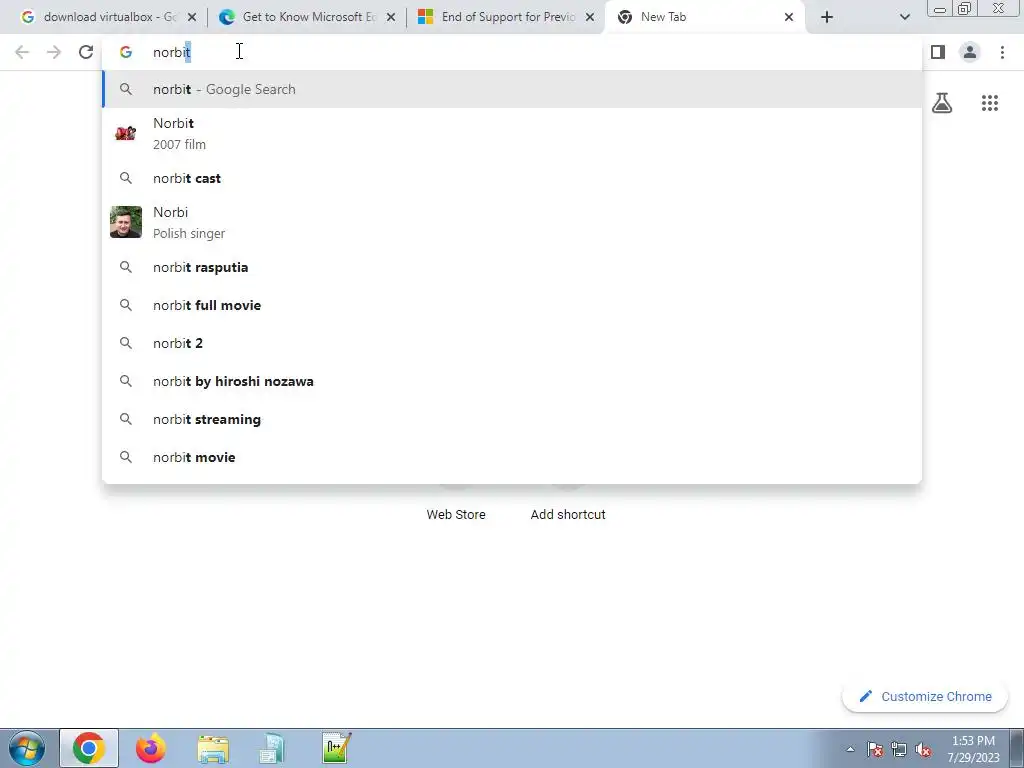Choose Norbi Polish singer suggestion
This screenshot has width=1024, height=768.
click(512, 223)
